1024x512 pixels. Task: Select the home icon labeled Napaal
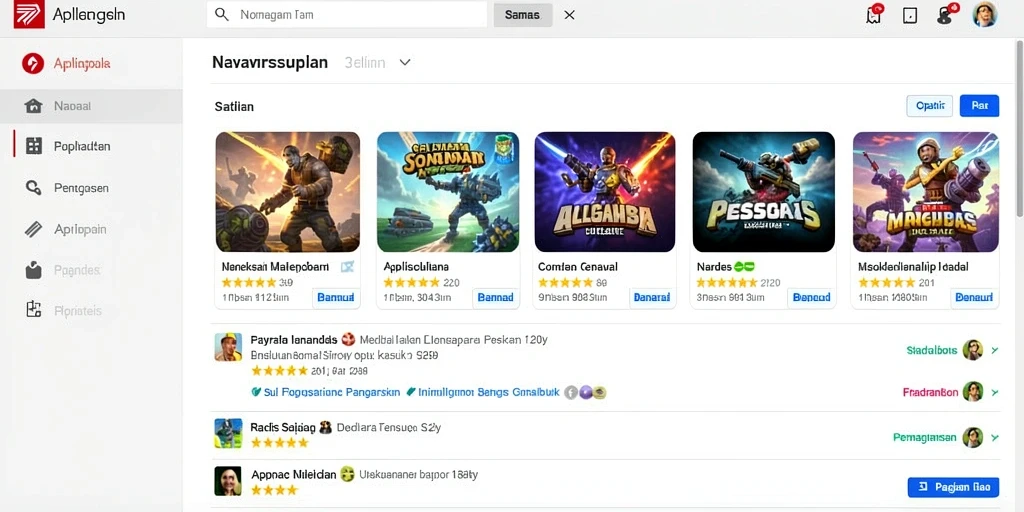(x=33, y=106)
